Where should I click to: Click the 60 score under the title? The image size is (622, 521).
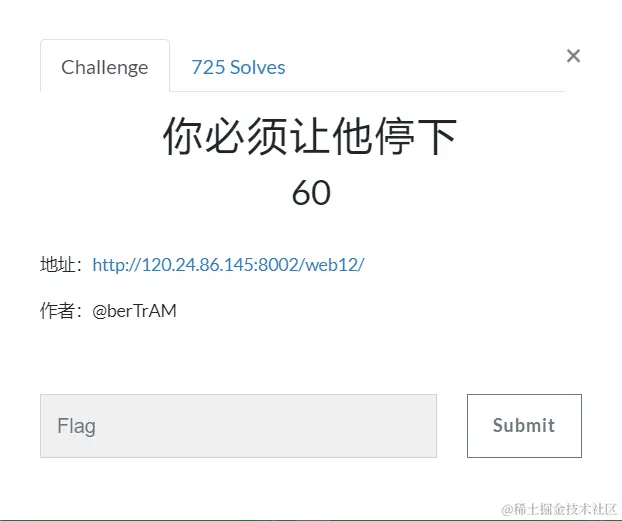point(311,192)
